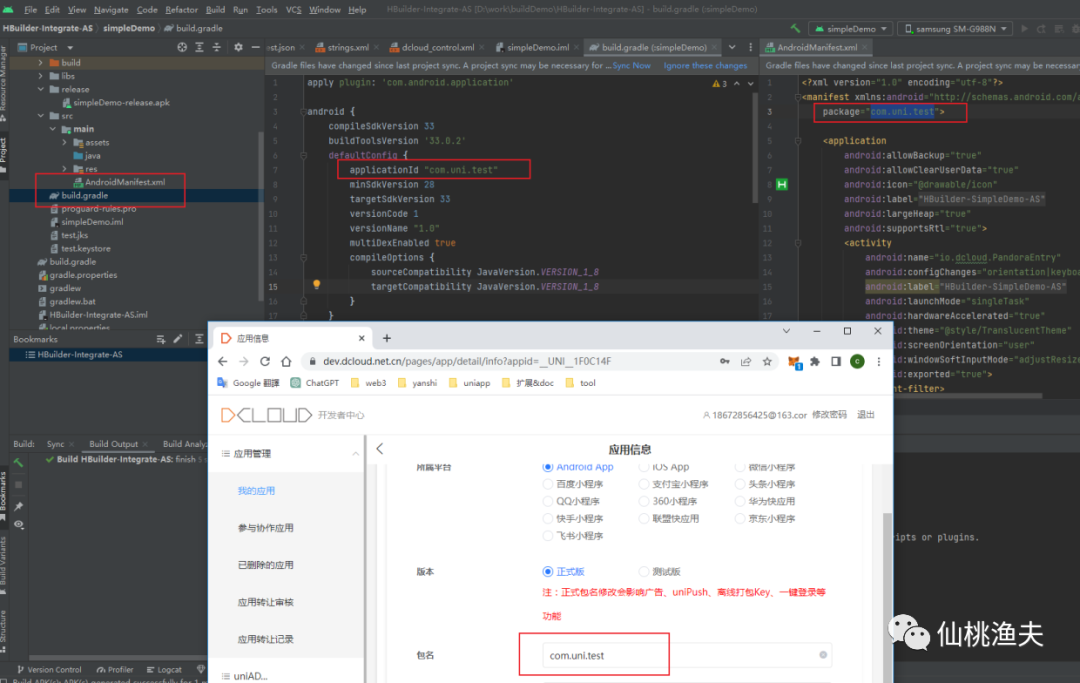Screen dimensions: 1080x683
Task: Click back chevron beside 应用信息 heading
Action: coord(380,449)
